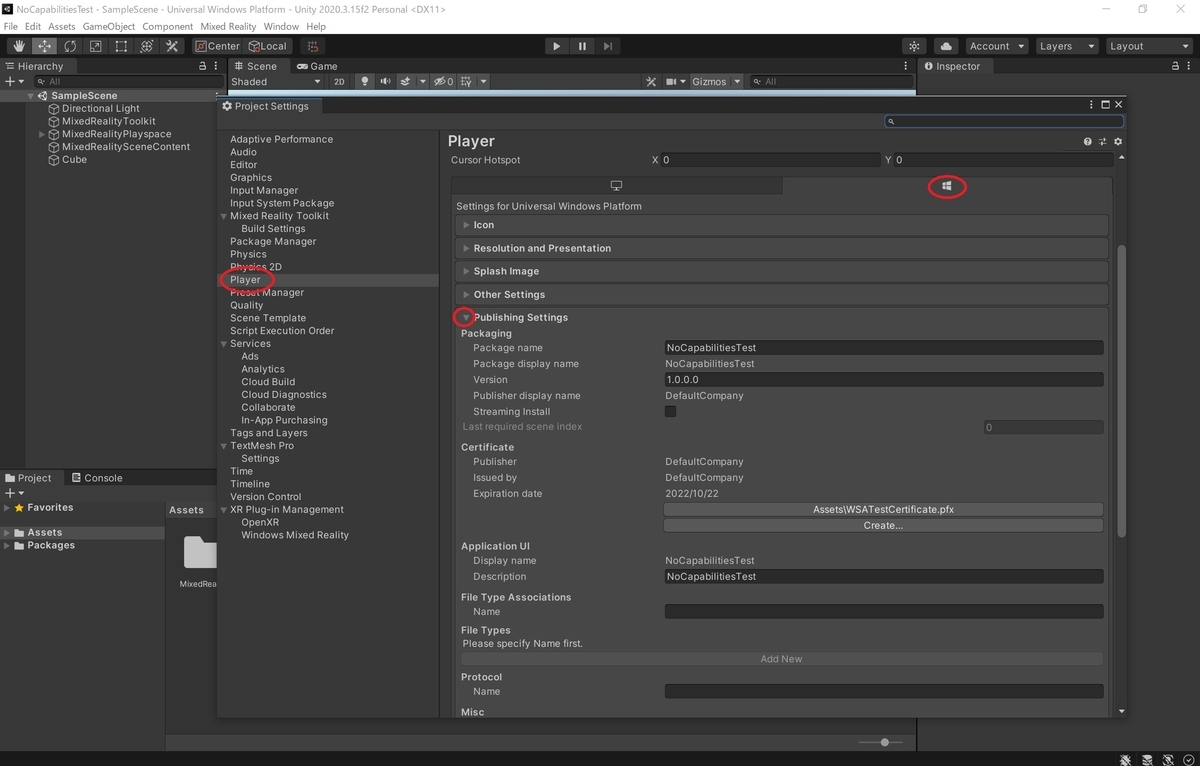This screenshot has width=1200, height=766.
Task: Select the Rect tool
Action: (121, 46)
